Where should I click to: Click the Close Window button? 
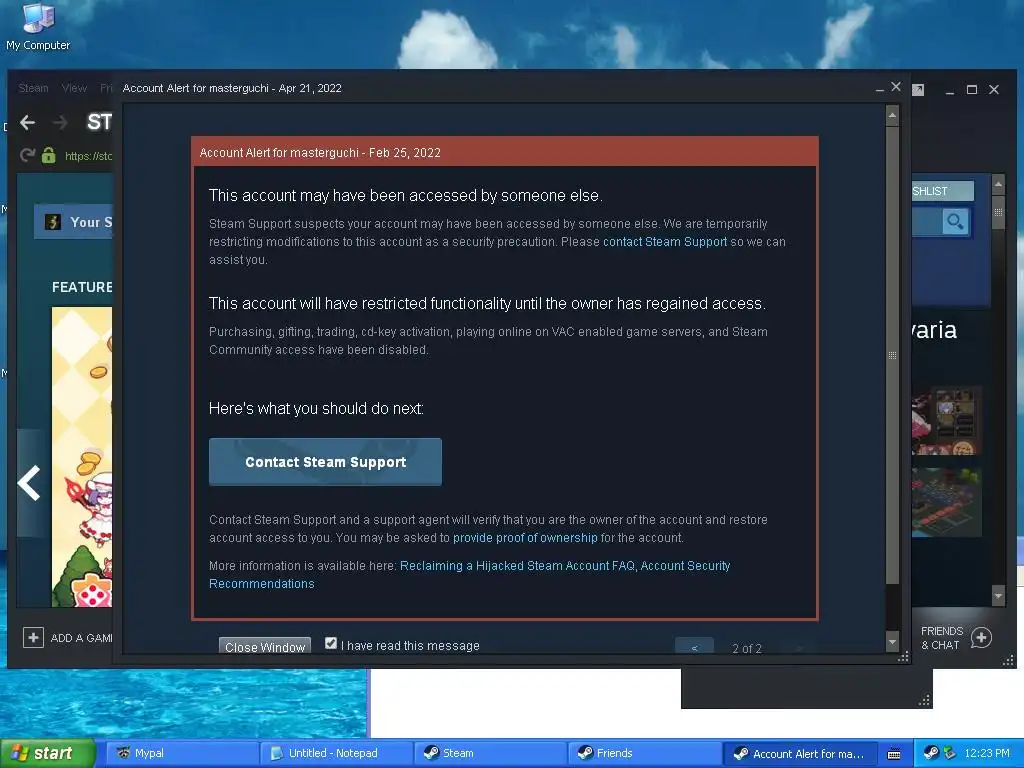click(265, 647)
